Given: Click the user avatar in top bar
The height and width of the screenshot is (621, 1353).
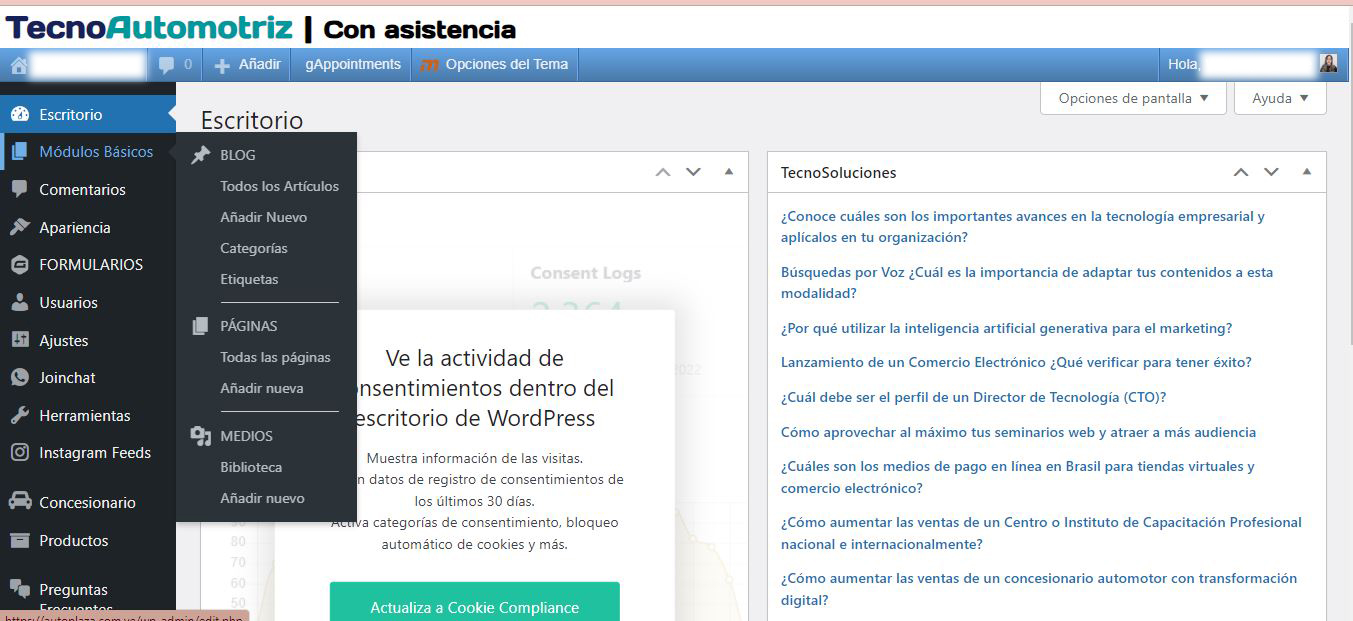Looking at the screenshot, I should 1328,64.
